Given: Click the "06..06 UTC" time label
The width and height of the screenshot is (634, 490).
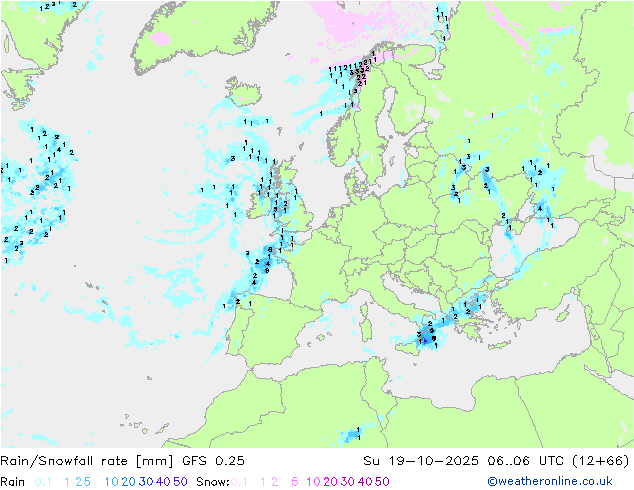Looking at the screenshot, I should (x=526, y=461).
